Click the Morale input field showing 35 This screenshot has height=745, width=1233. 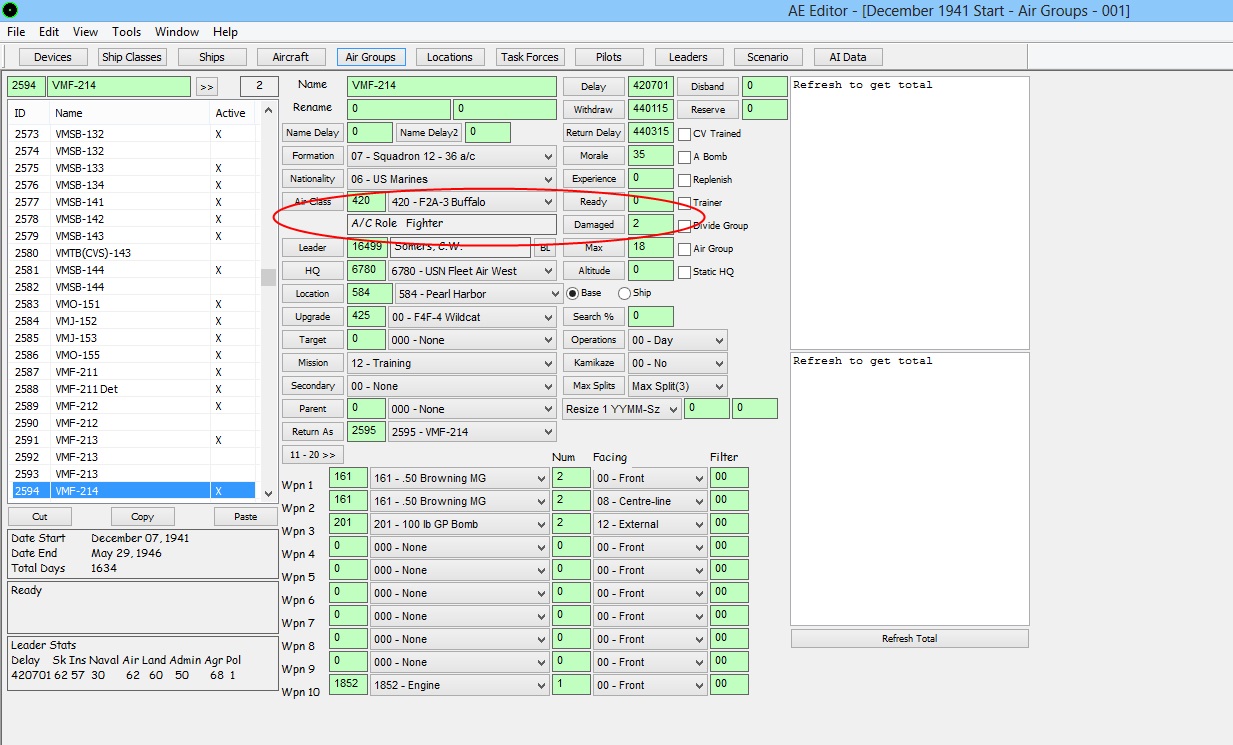tap(651, 156)
